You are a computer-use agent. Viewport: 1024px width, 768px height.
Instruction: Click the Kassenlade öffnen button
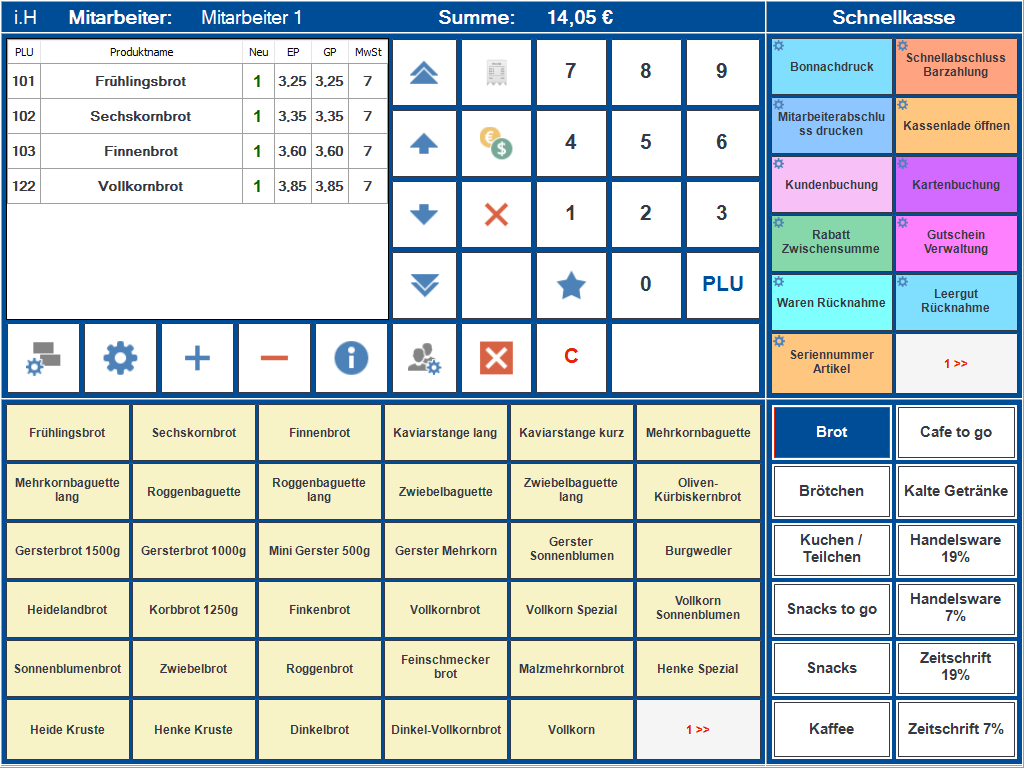[x=956, y=126]
